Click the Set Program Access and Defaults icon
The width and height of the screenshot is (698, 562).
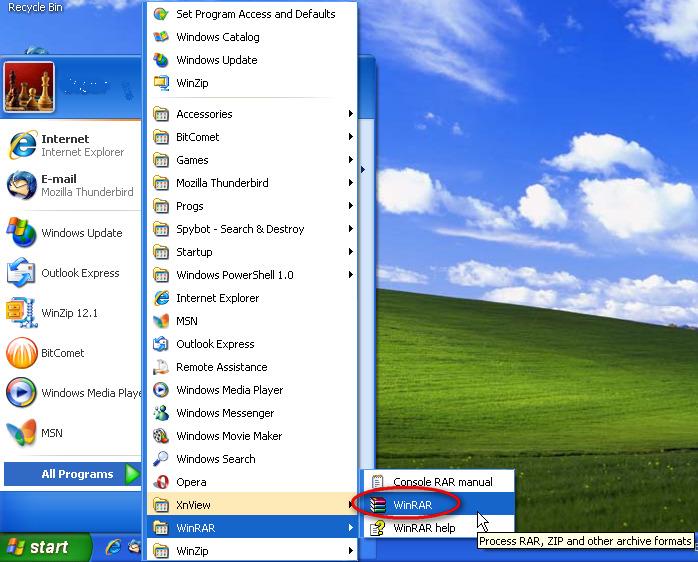[x=161, y=14]
